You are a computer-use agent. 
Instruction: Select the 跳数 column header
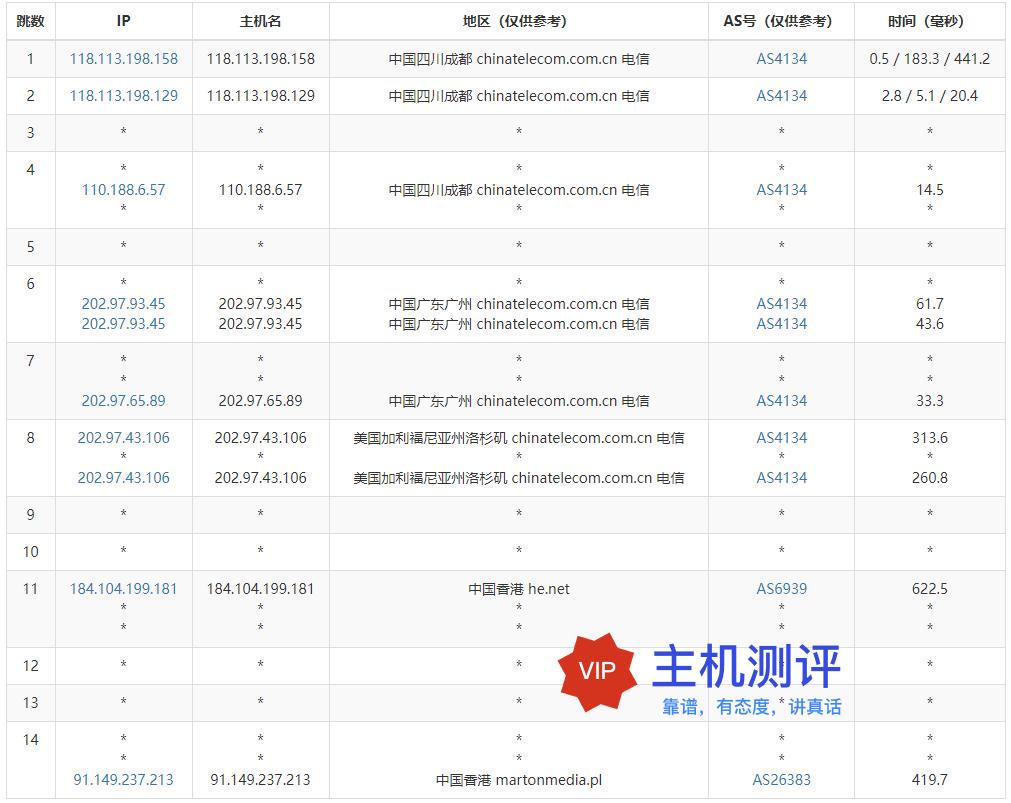coord(30,21)
